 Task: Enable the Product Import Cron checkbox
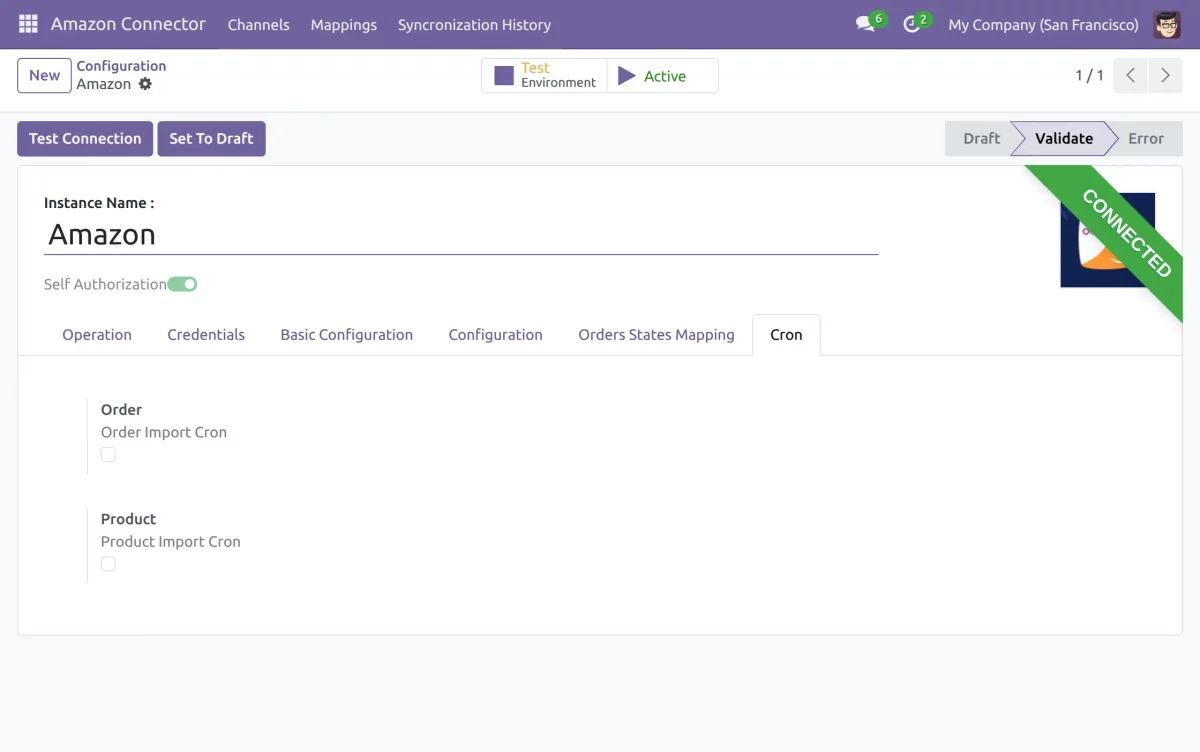point(108,564)
